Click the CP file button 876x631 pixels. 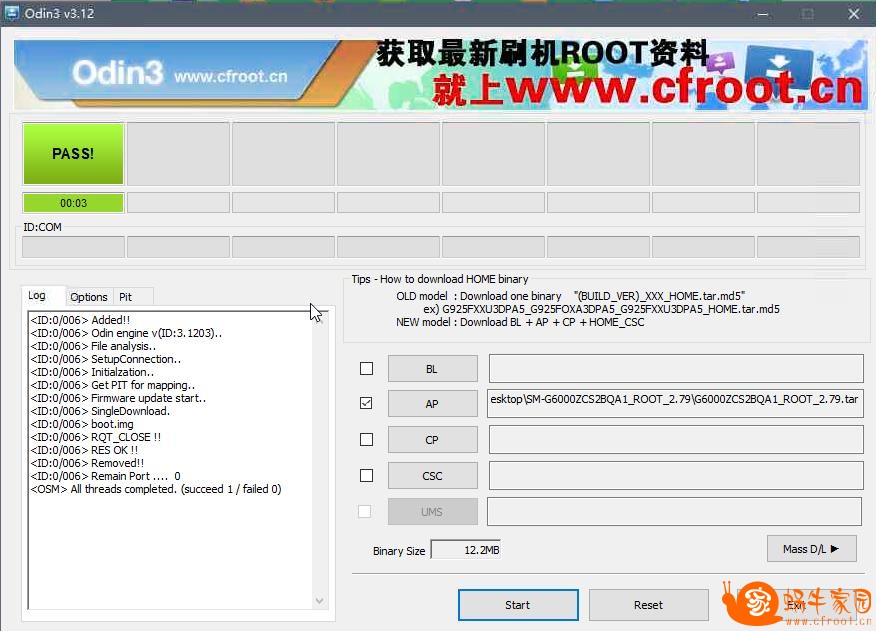[x=432, y=440]
